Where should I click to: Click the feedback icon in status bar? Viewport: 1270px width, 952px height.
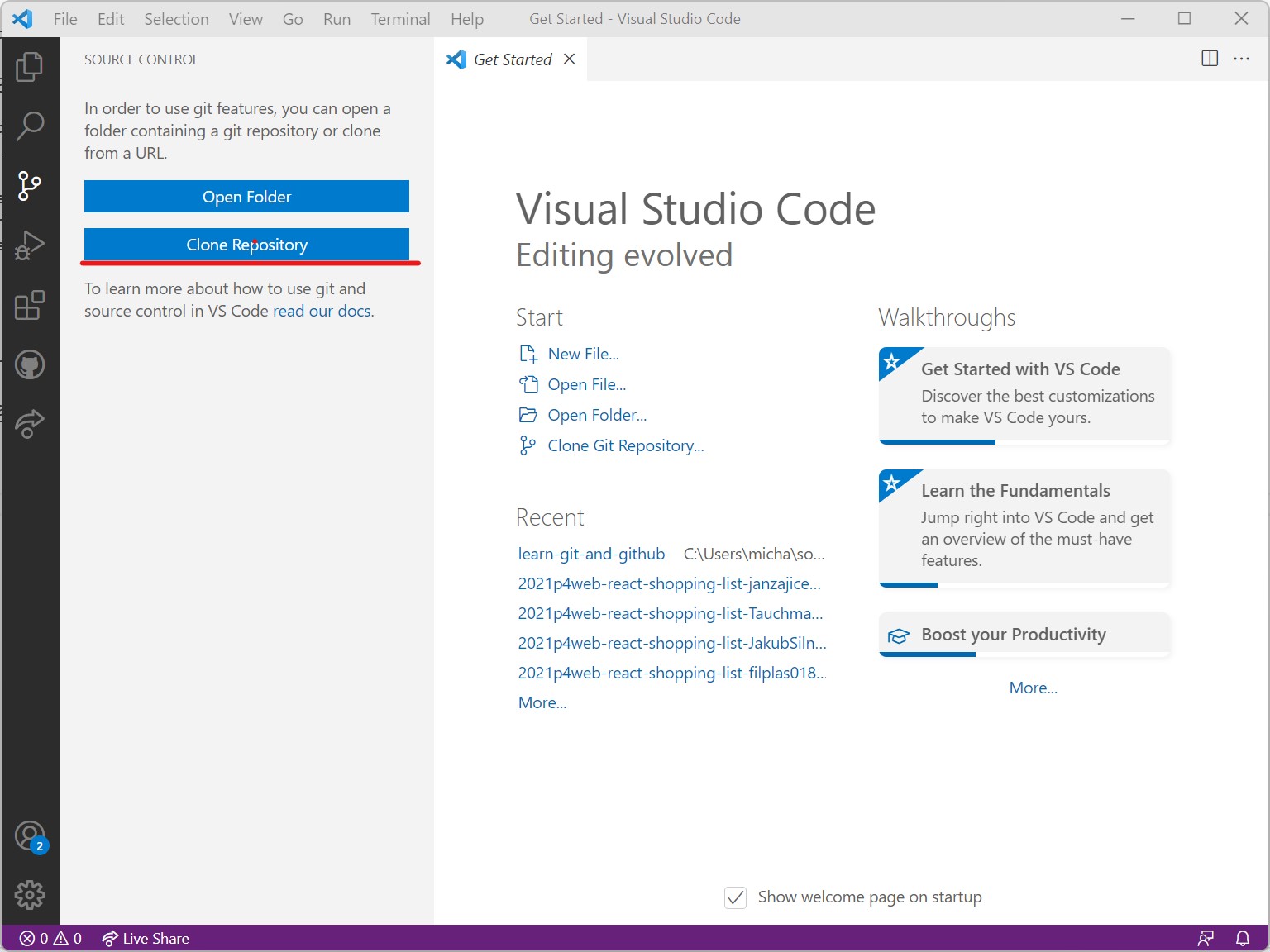[1206, 939]
